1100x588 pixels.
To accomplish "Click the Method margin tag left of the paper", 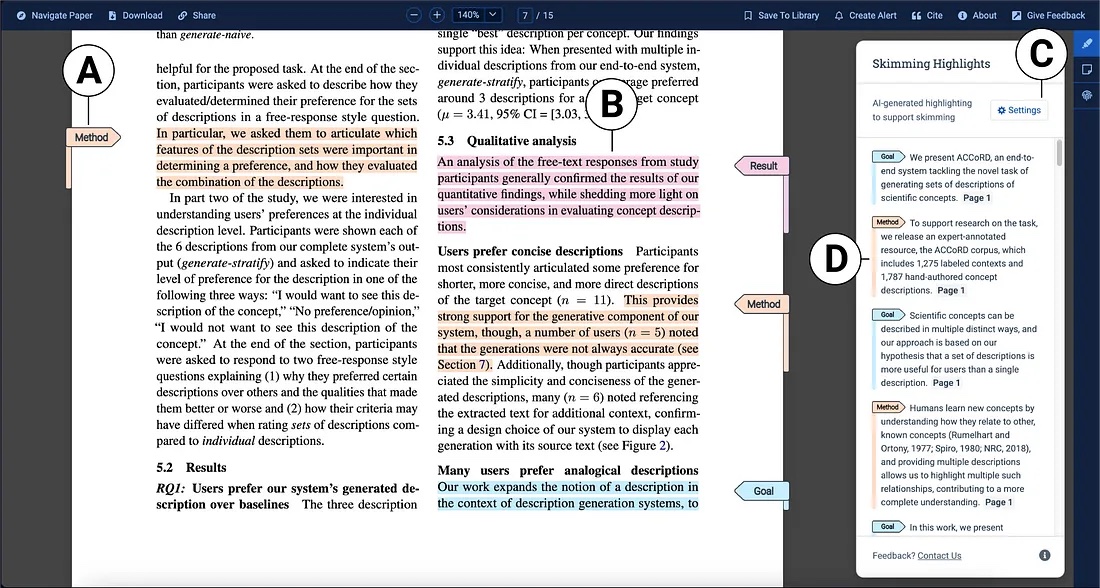I will [x=93, y=138].
